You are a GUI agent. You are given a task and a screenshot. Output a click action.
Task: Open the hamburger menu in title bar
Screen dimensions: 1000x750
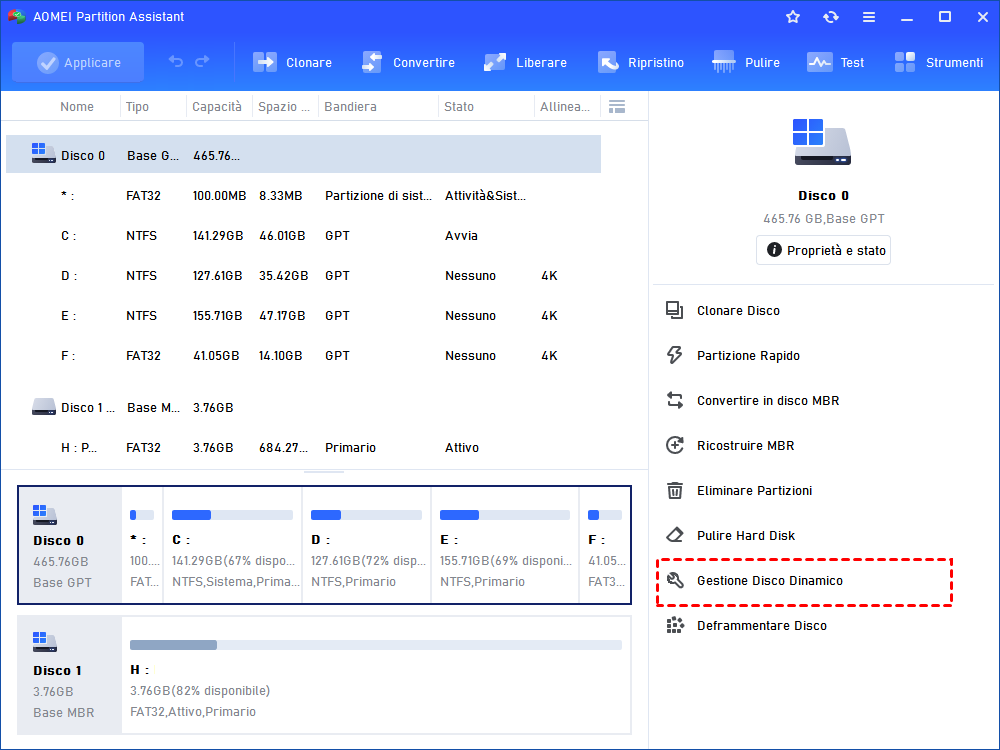869,17
